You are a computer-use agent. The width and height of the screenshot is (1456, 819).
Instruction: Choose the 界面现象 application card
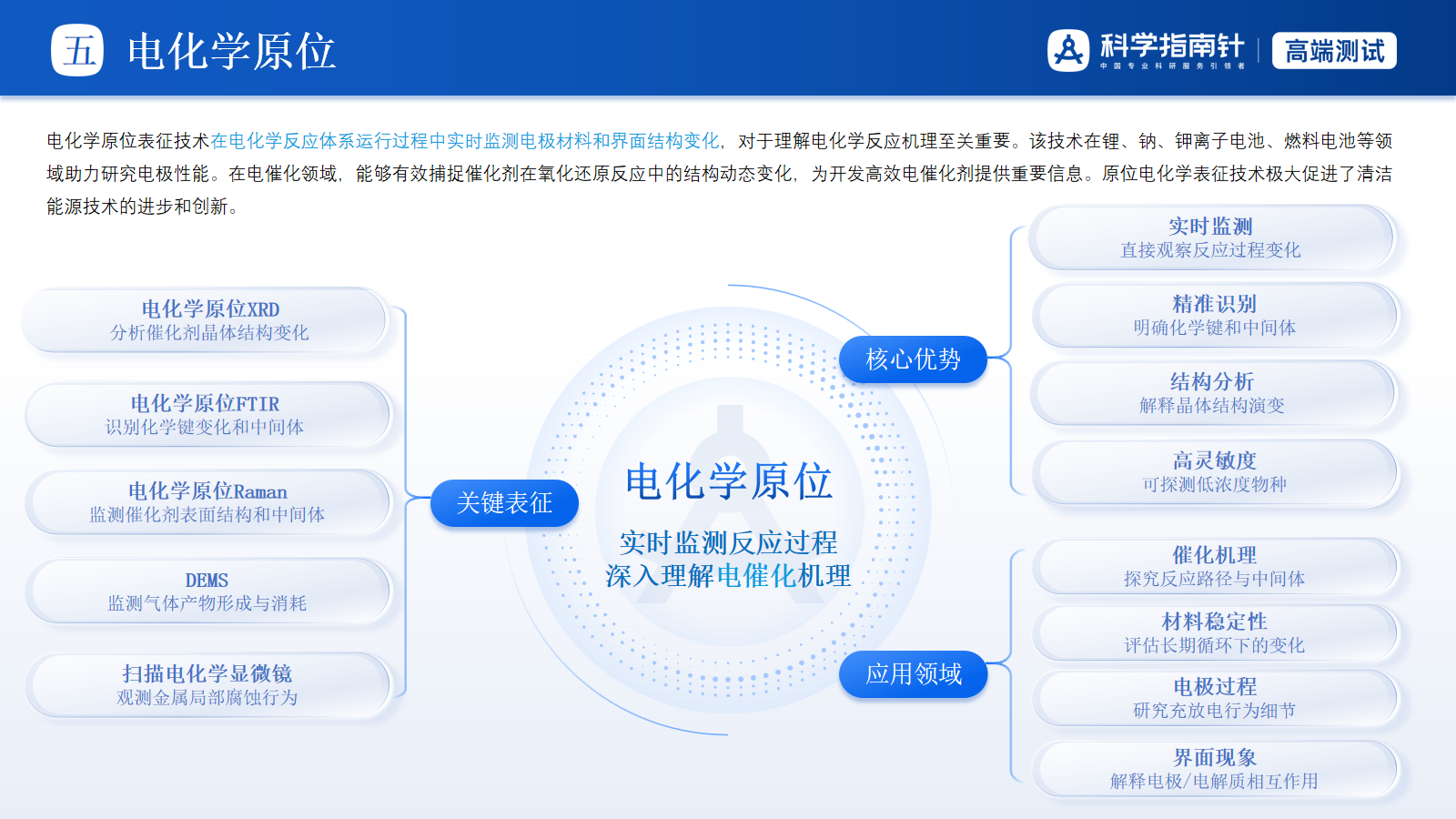click(x=1214, y=769)
